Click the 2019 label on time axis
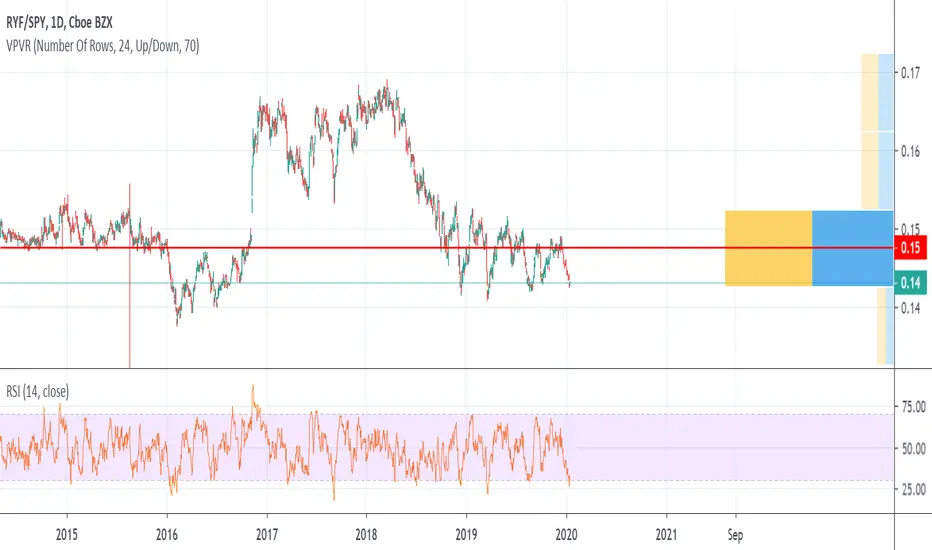Viewport: 932px width, 550px height. [466, 535]
